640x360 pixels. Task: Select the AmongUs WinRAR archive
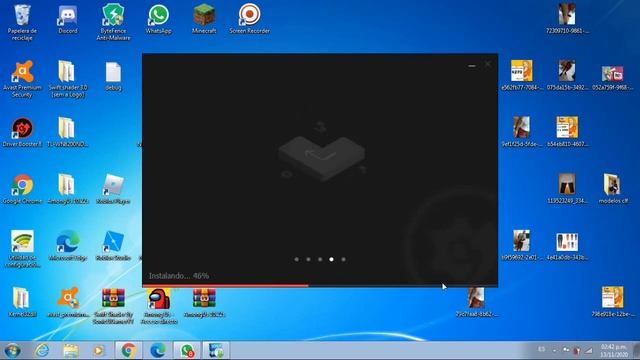pyautogui.click(x=204, y=302)
